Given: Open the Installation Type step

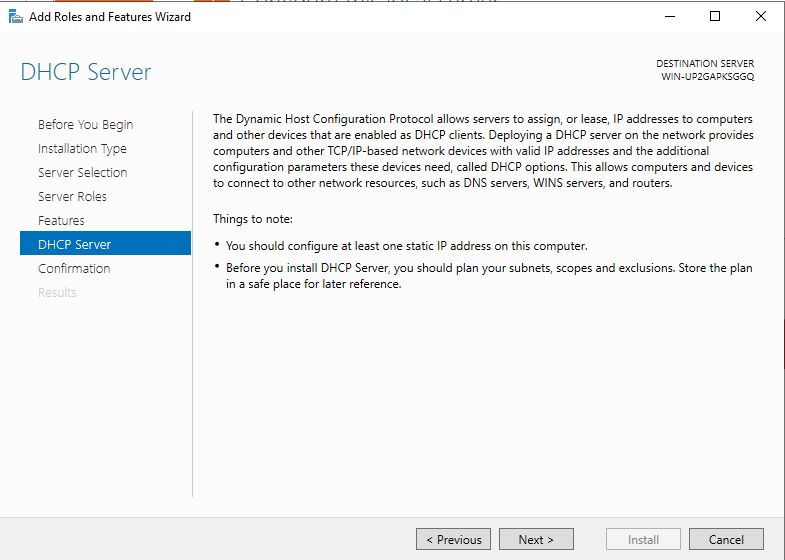Looking at the screenshot, I should pos(82,149).
